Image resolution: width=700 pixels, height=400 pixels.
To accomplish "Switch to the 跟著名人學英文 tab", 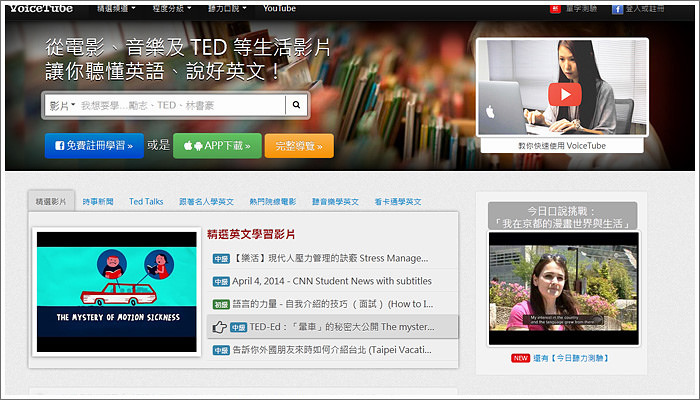I will point(206,202).
